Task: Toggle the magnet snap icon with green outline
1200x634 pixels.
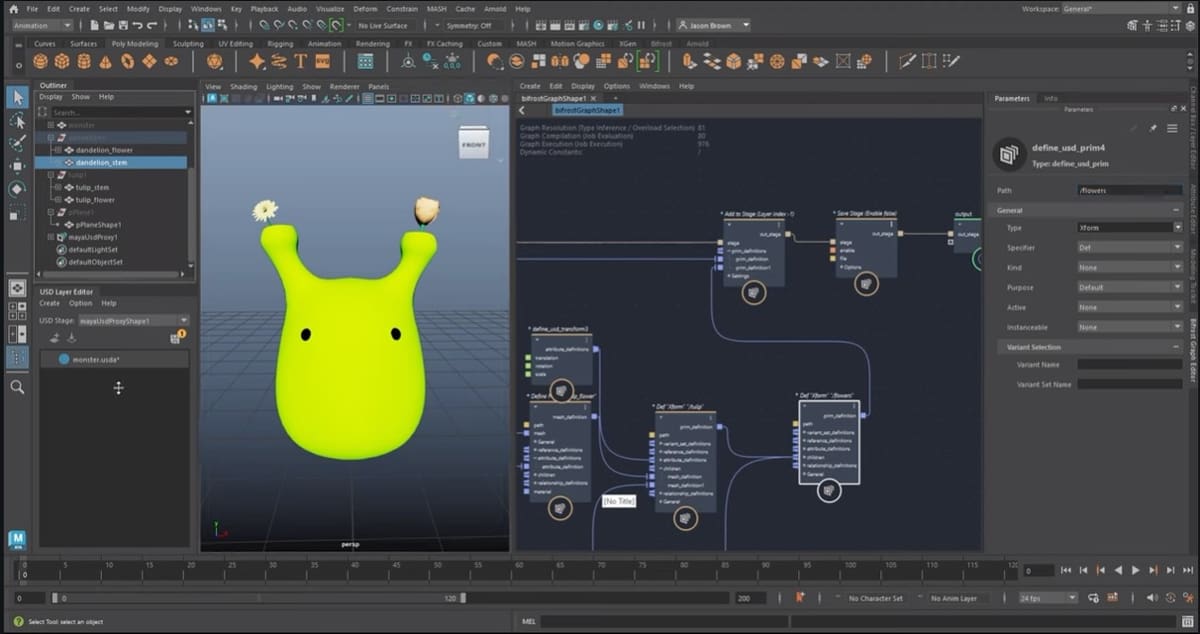Action: [x=337, y=25]
